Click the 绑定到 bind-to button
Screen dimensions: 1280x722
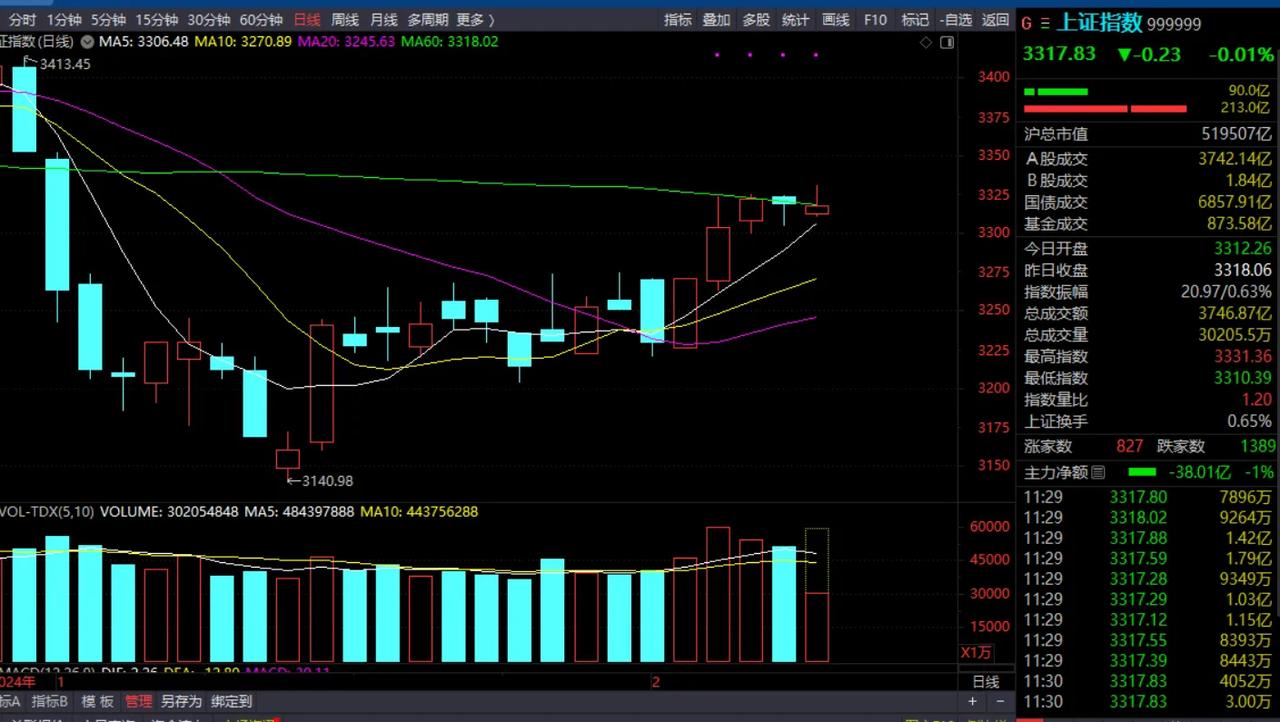pos(231,701)
